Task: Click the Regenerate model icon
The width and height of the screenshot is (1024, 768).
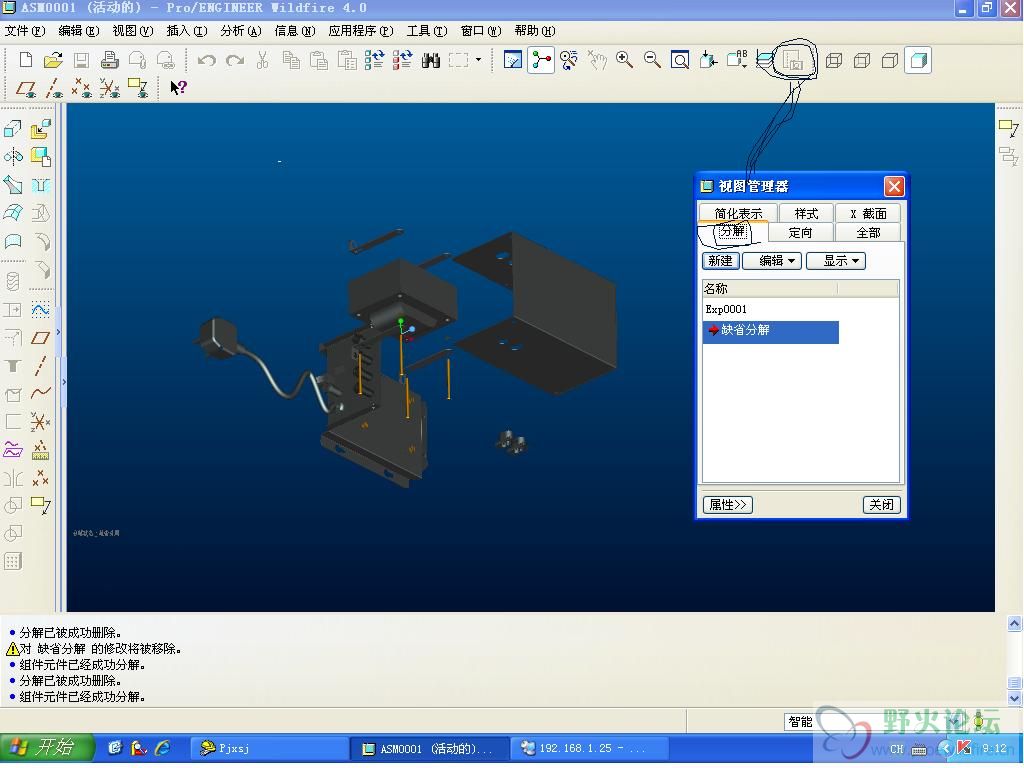Action: 374,61
